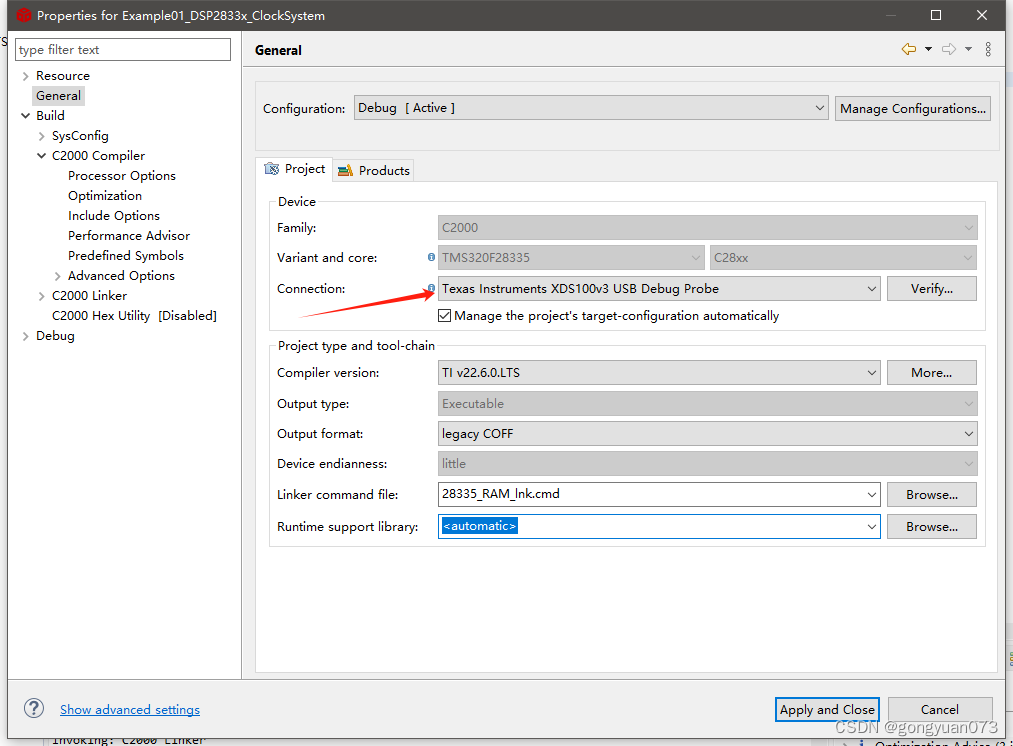Viewport: 1013px width, 746px height.
Task: Browse for linker command file
Action: point(932,495)
